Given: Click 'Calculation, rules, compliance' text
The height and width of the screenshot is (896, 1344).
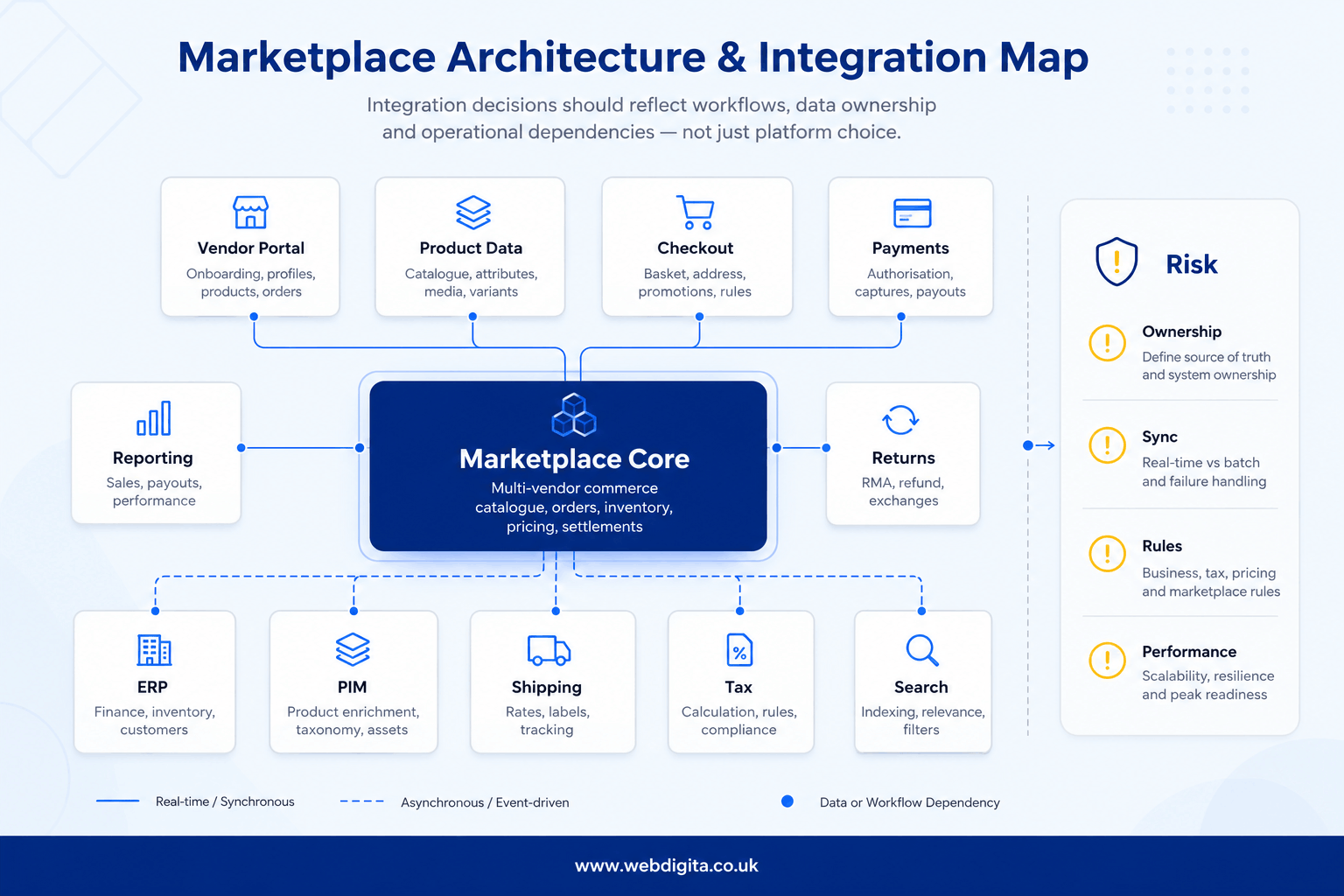Looking at the screenshot, I should pos(738,721).
